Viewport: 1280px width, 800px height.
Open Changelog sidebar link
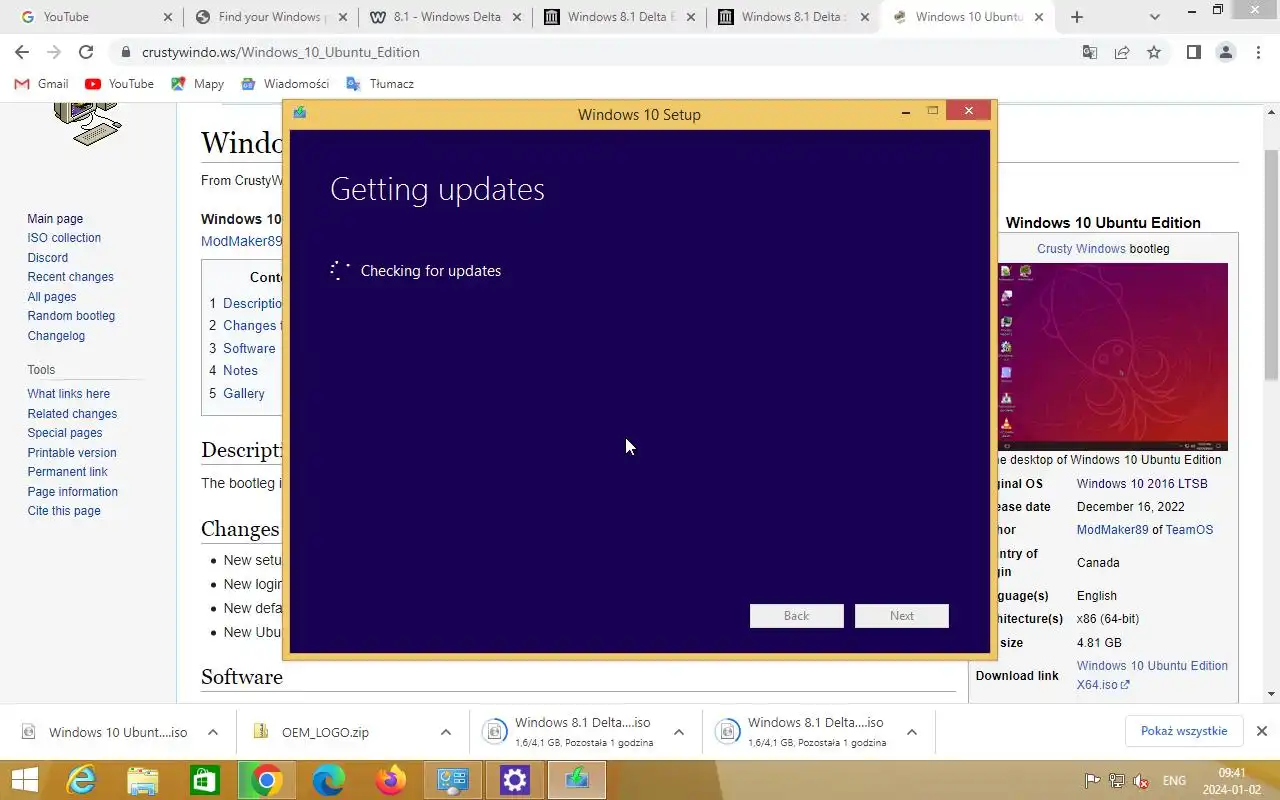tap(56, 336)
